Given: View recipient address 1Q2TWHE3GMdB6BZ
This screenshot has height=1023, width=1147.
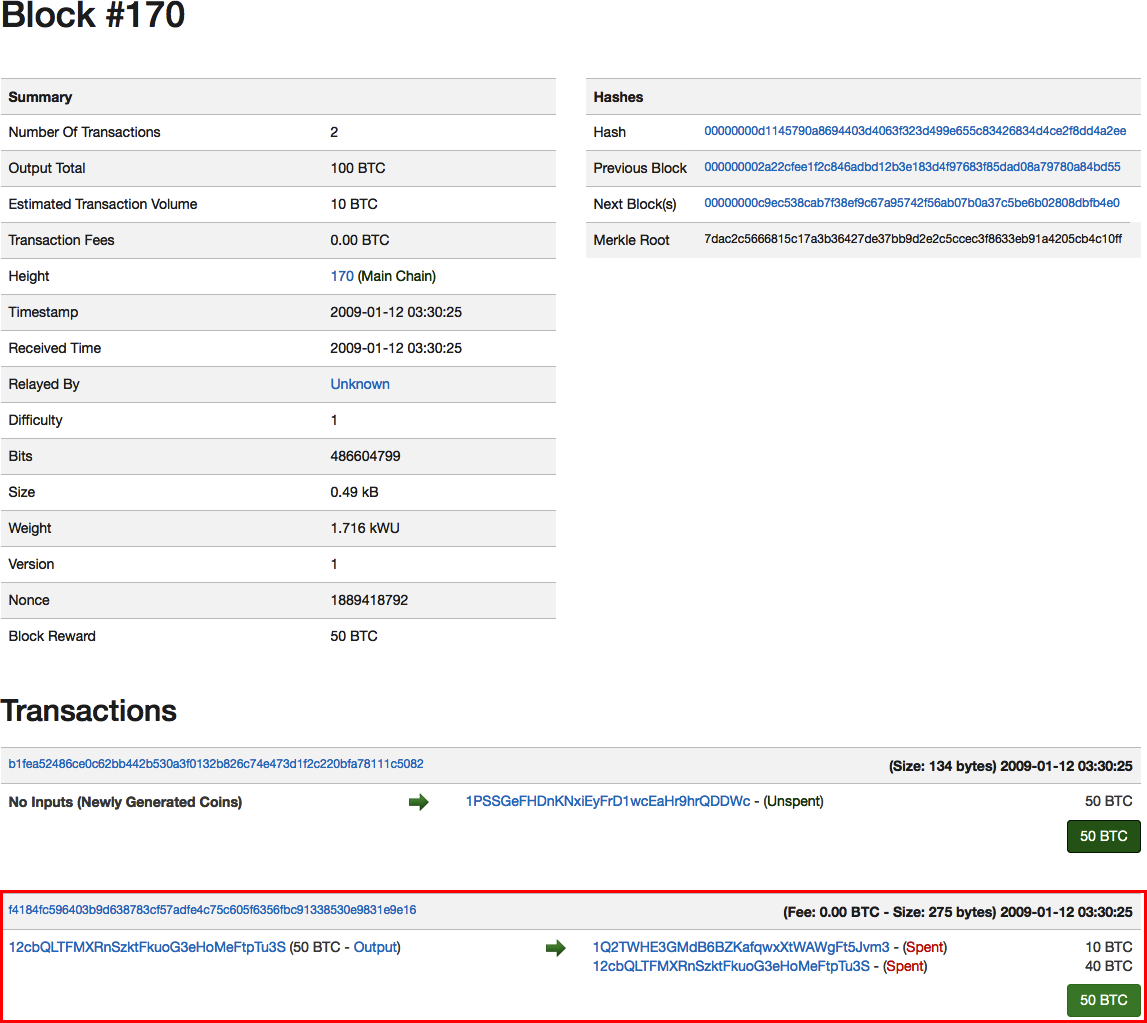Looking at the screenshot, I should [740, 947].
